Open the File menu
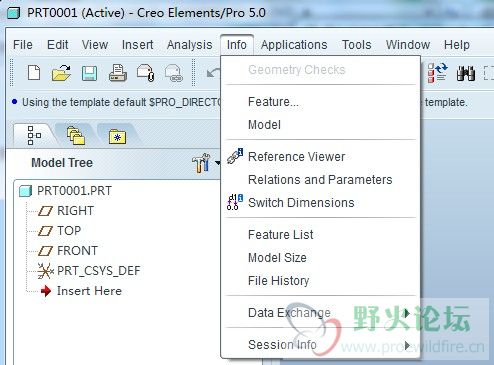Screen dimensions: 494x365 coord(23,45)
